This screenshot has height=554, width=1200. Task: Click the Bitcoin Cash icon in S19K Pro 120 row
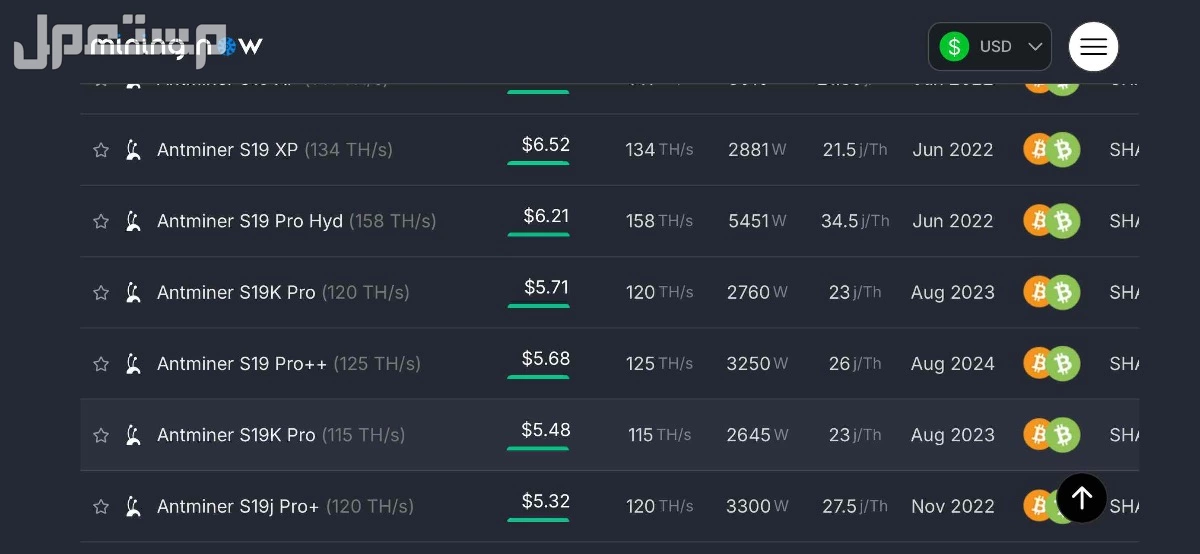pos(1064,293)
